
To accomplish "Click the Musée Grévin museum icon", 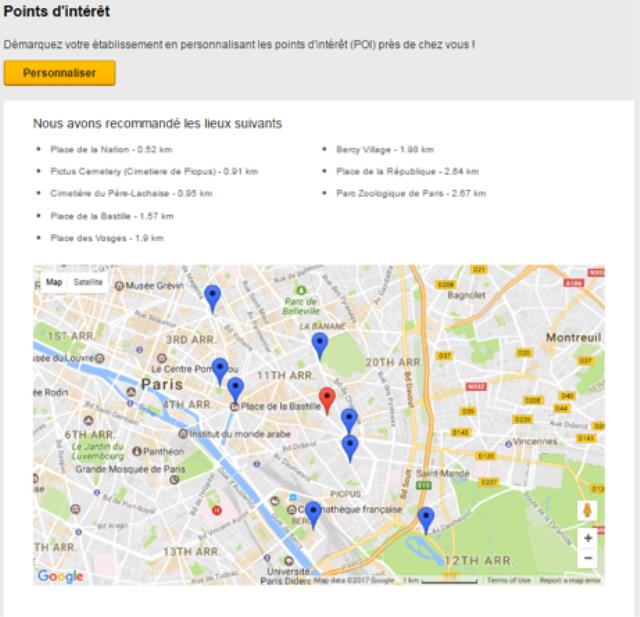I will 119,286.
